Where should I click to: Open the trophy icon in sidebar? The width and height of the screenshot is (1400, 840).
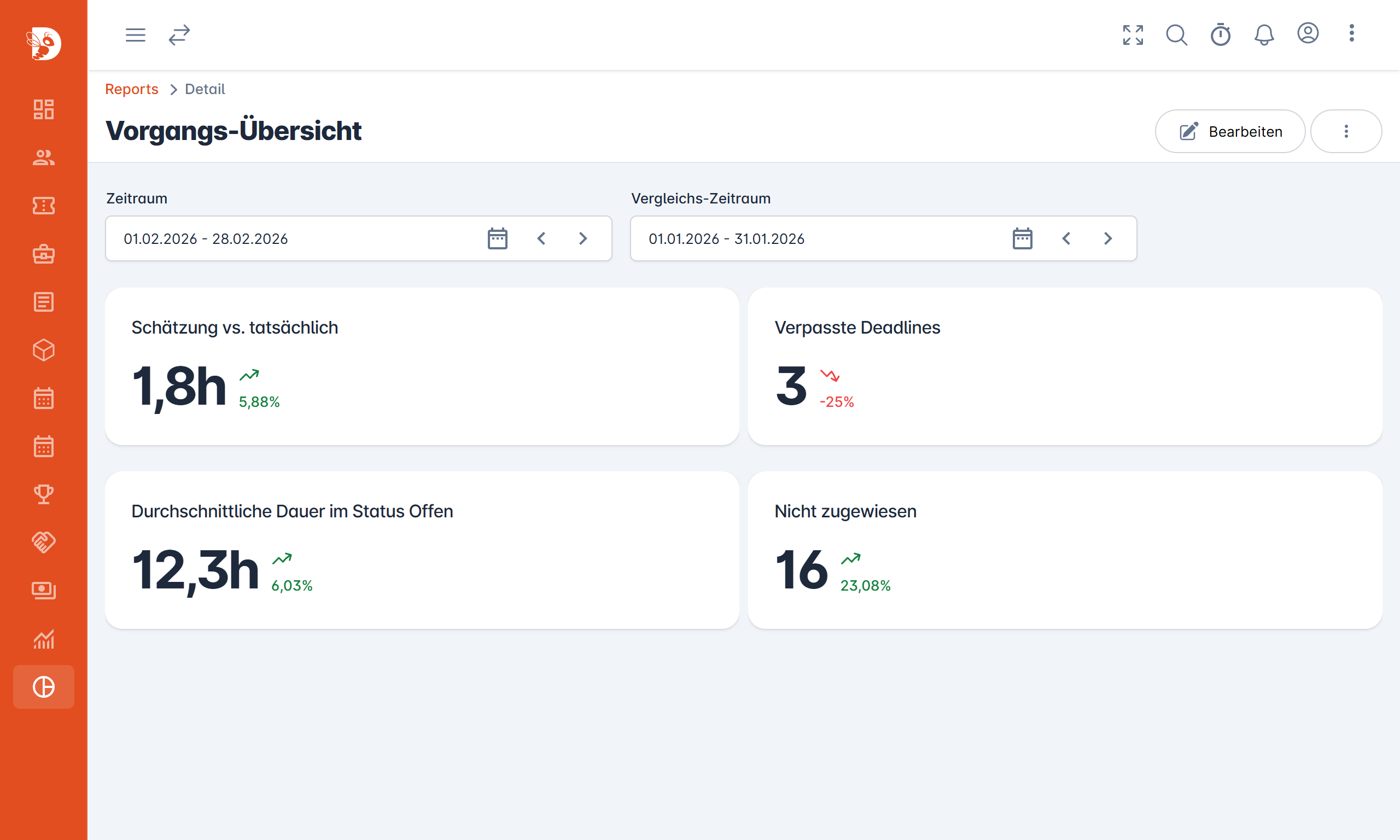(44, 494)
